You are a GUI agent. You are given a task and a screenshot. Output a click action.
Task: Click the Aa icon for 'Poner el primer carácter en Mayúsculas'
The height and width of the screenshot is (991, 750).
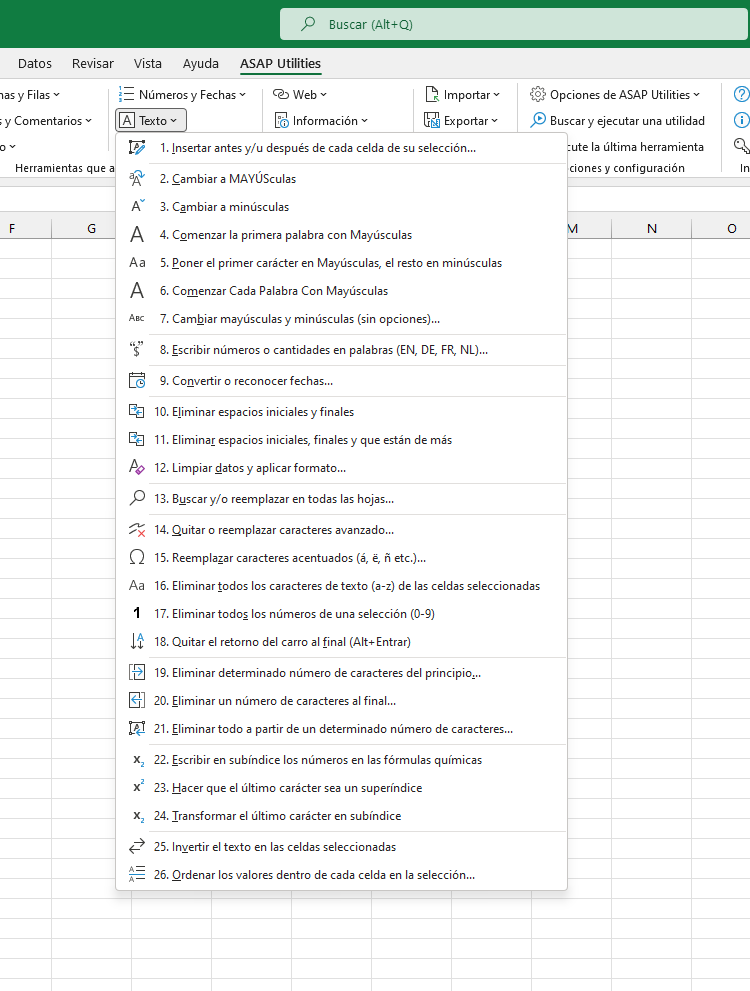pyautogui.click(x=136, y=262)
